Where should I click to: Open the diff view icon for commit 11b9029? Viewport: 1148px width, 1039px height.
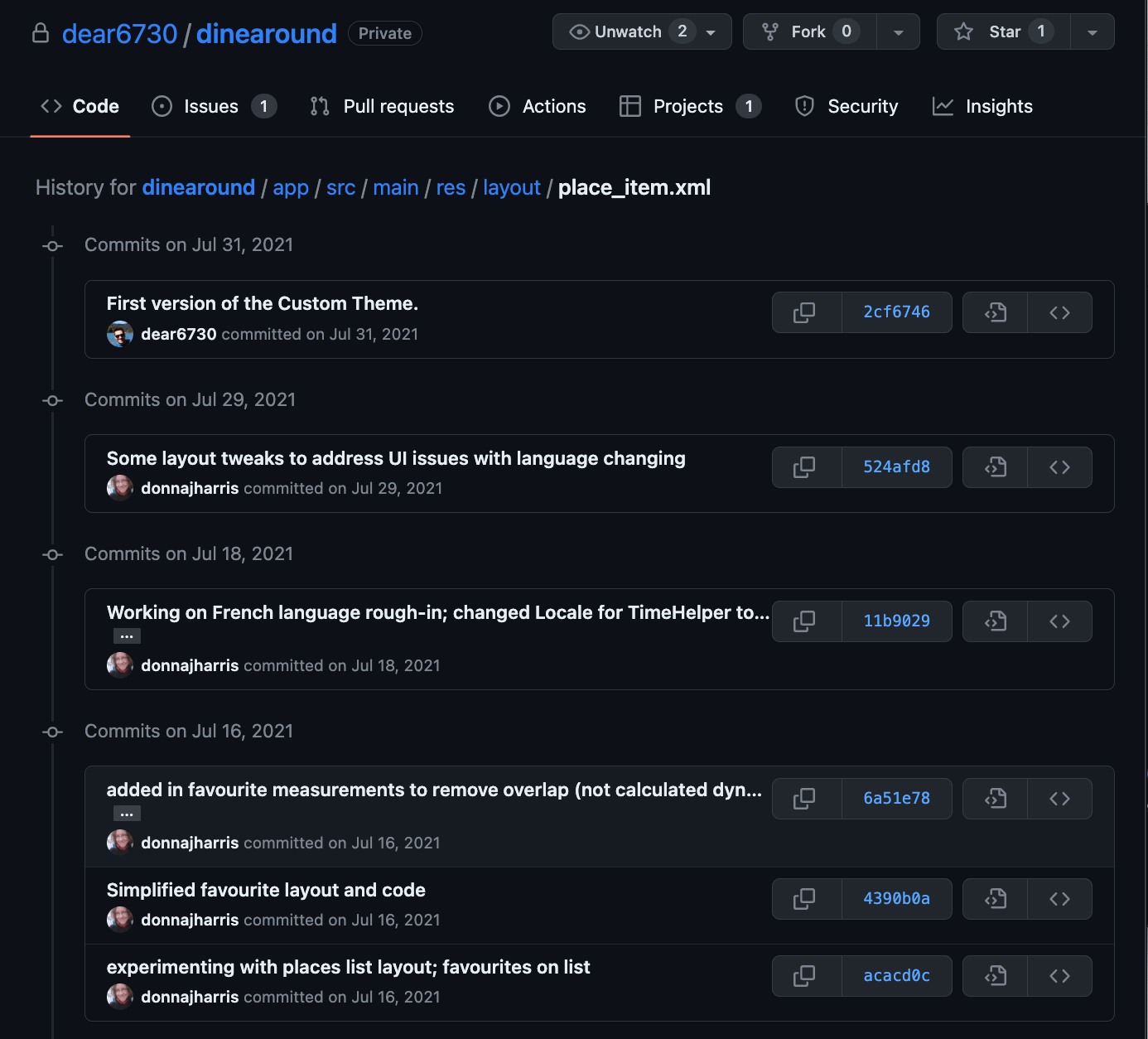[994, 621]
